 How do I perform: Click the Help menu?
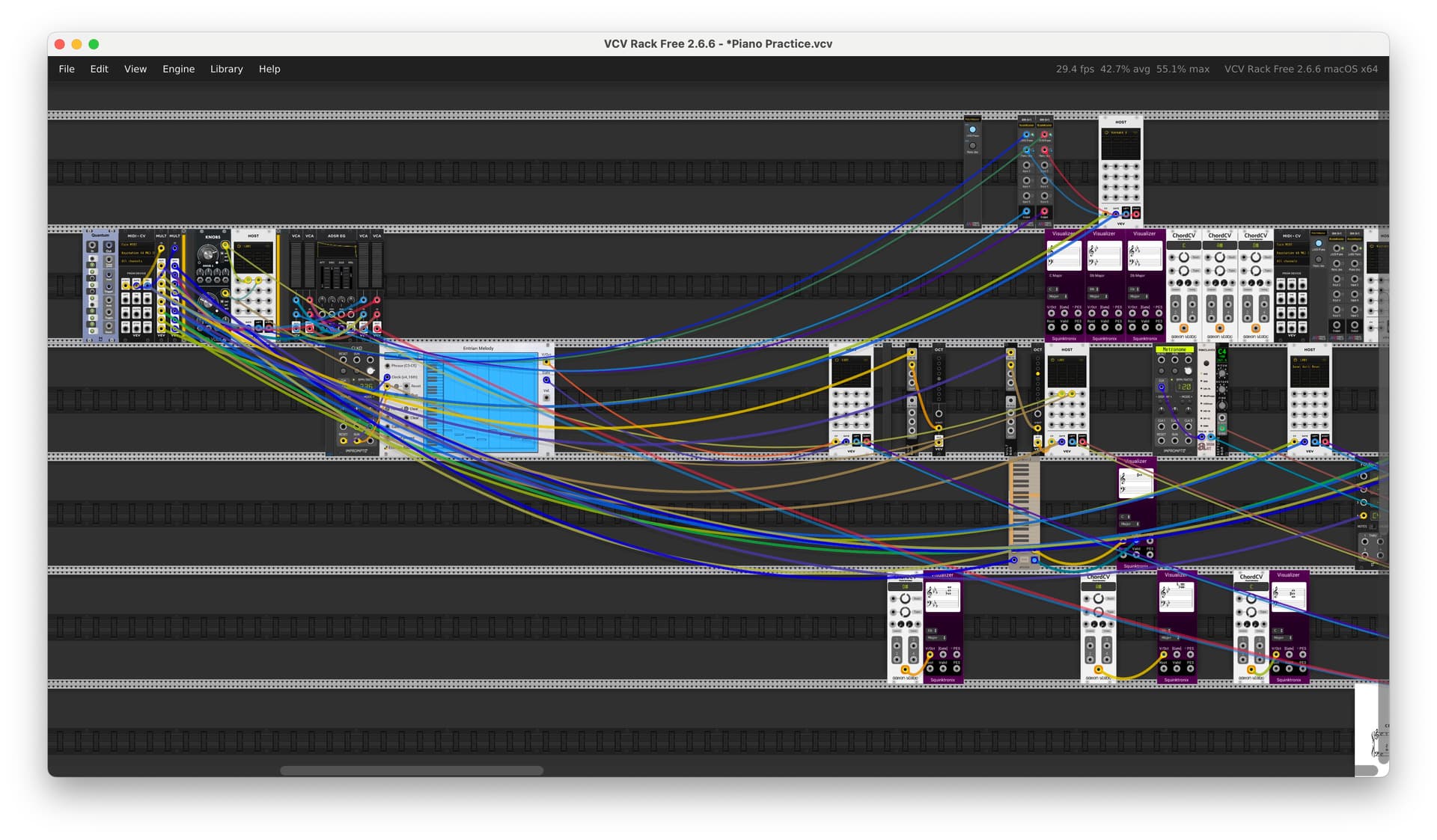click(x=269, y=69)
